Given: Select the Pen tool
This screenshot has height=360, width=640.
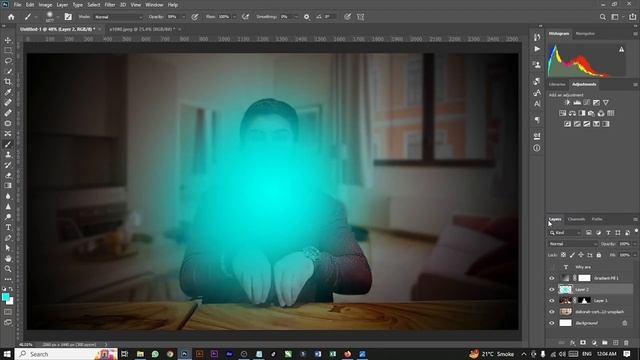Looking at the screenshot, I should point(8,238).
